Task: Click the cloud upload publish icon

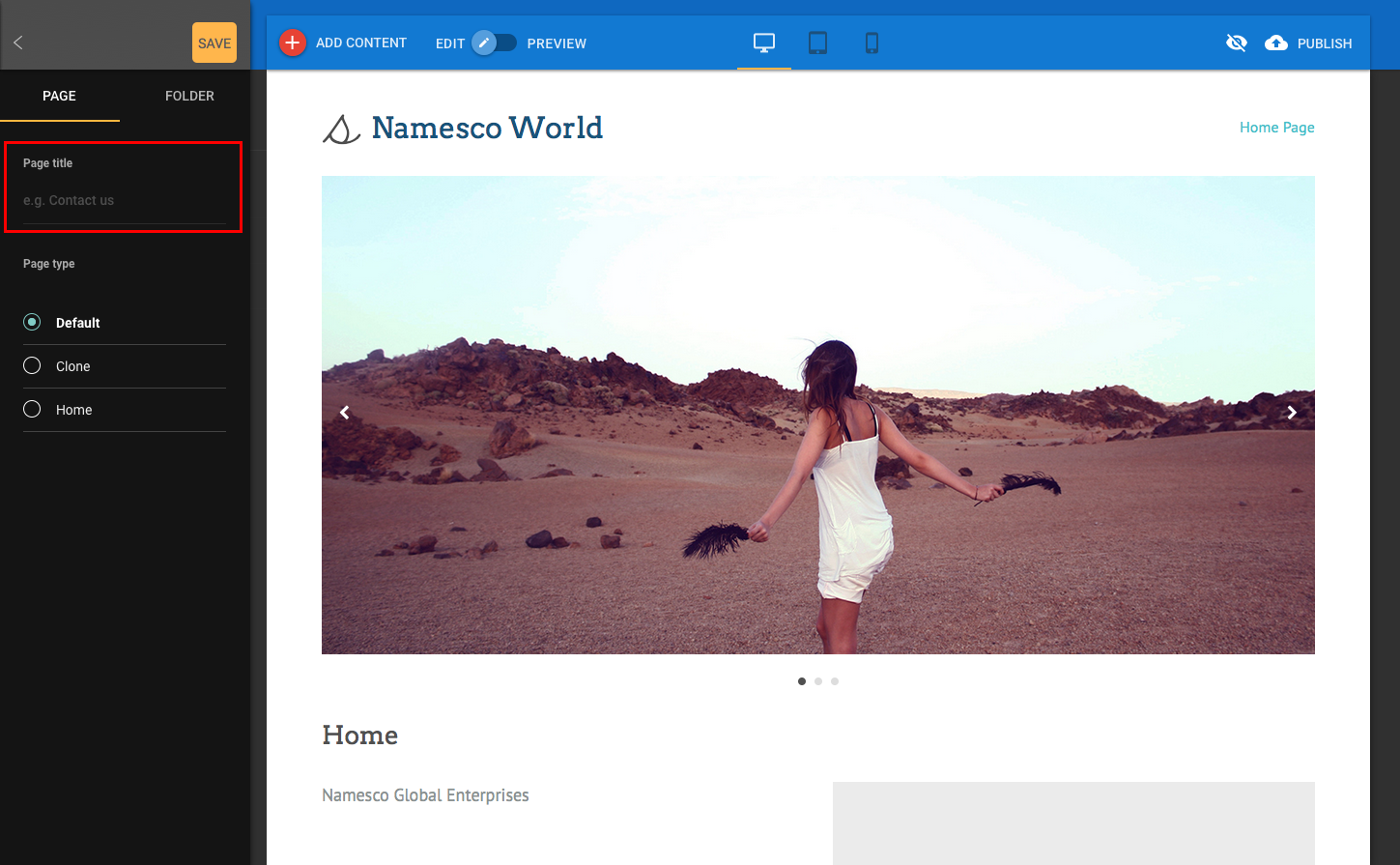Action: point(1276,43)
